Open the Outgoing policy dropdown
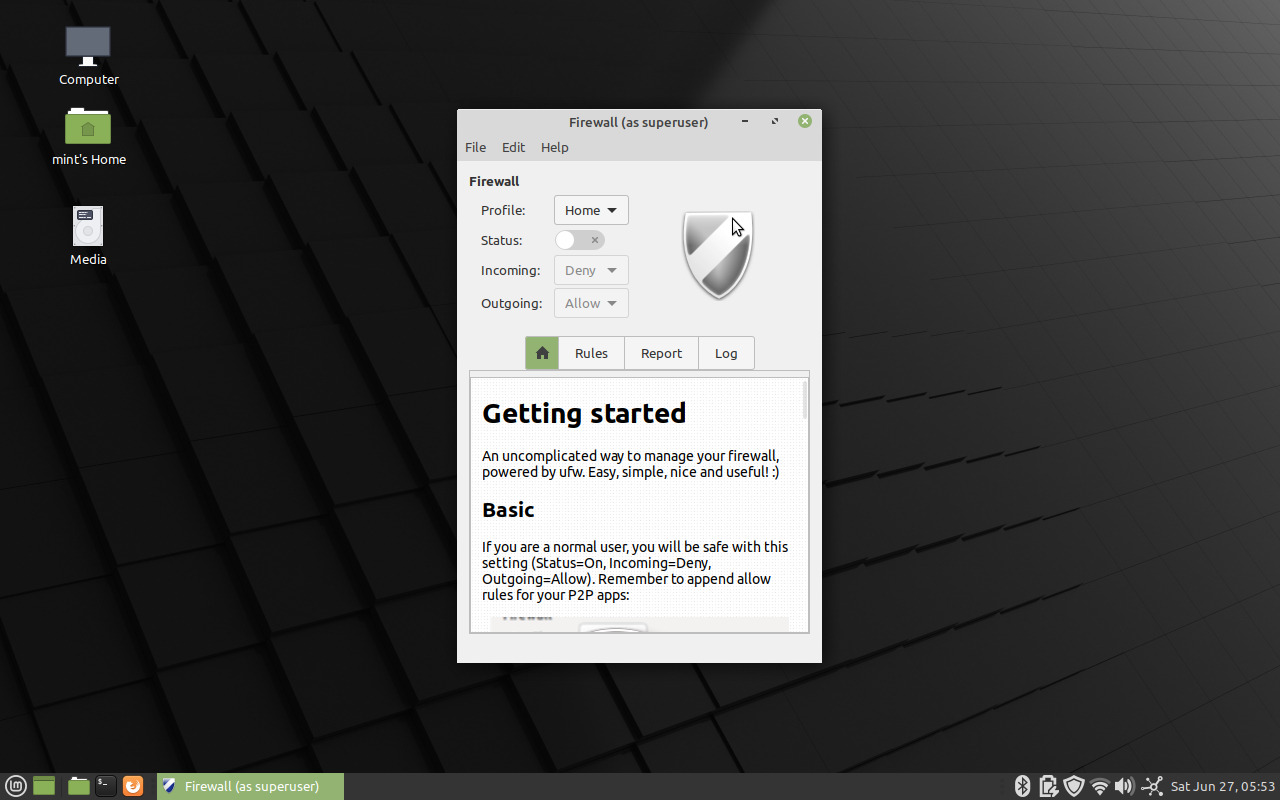1280x800 pixels. tap(591, 303)
